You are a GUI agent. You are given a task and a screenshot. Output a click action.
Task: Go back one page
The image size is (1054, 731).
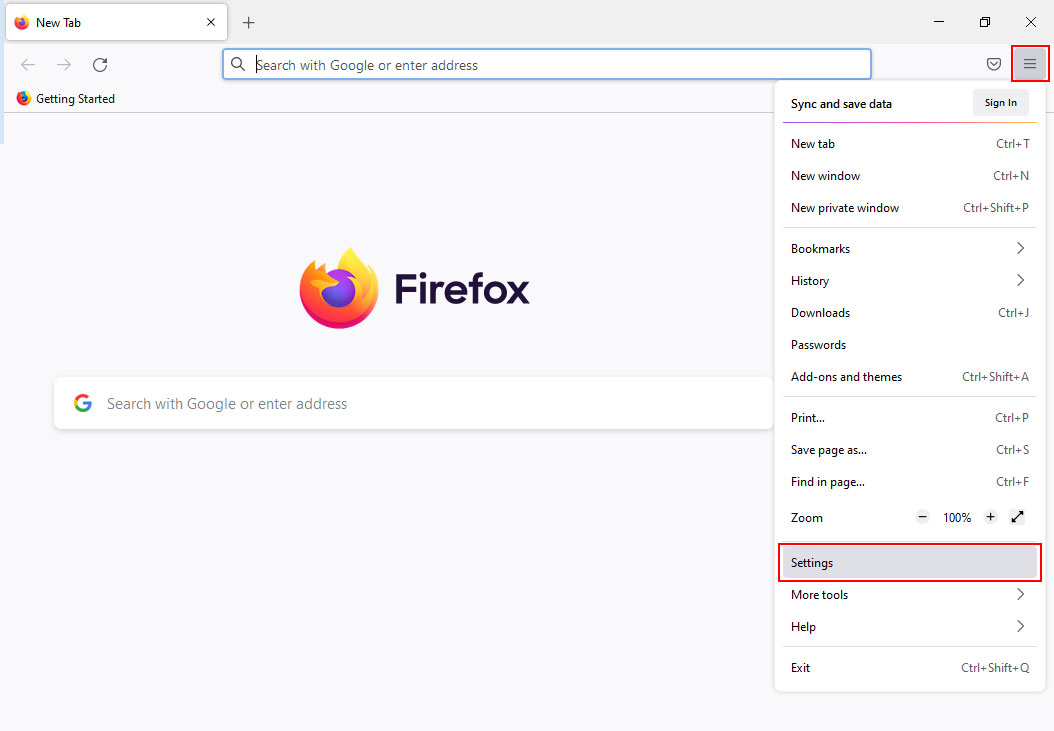tap(28, 65)
